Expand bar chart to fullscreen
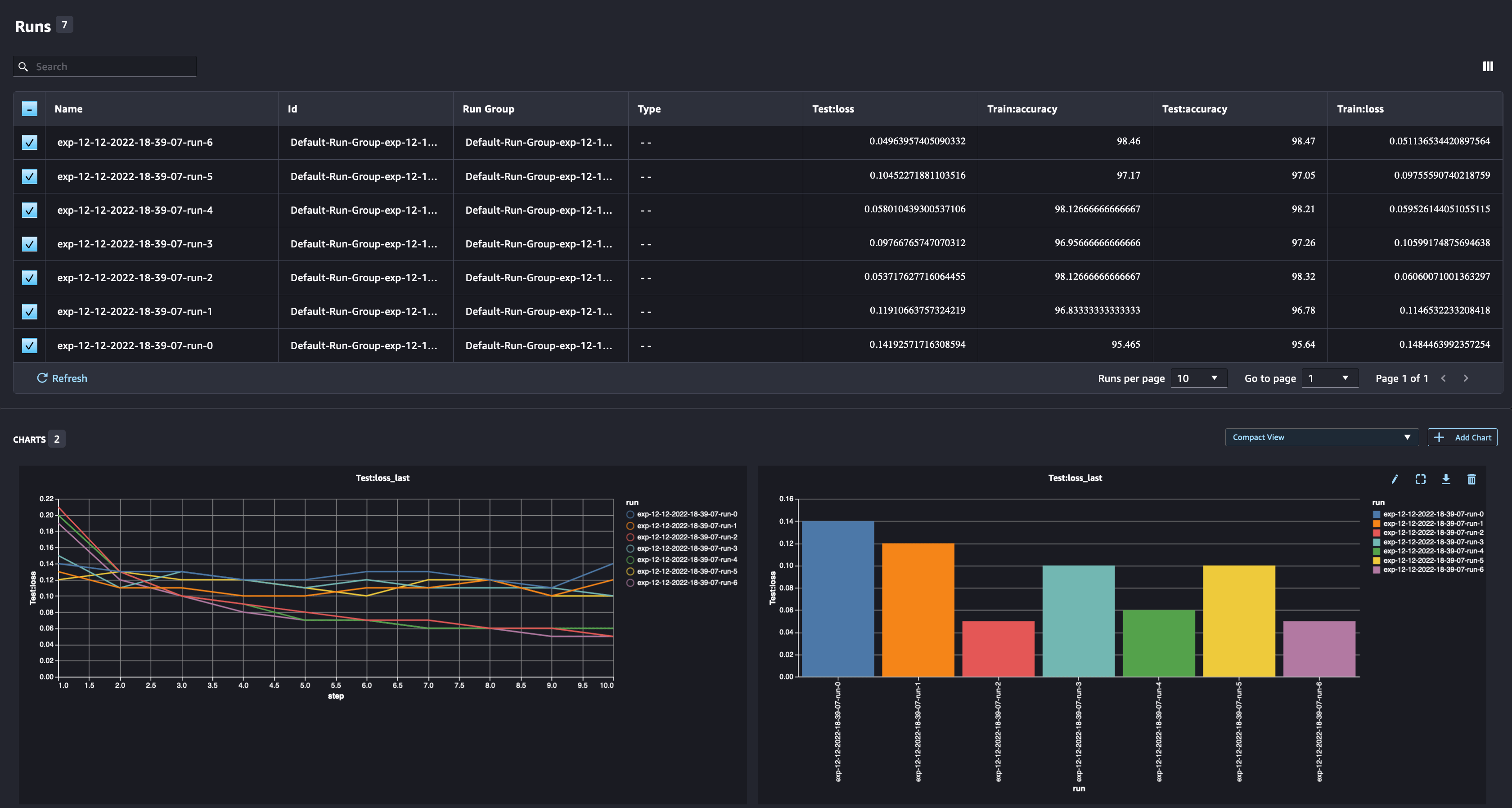Screen dimensions: 1512x808 pyautogui.click(x=1420, y=480)
